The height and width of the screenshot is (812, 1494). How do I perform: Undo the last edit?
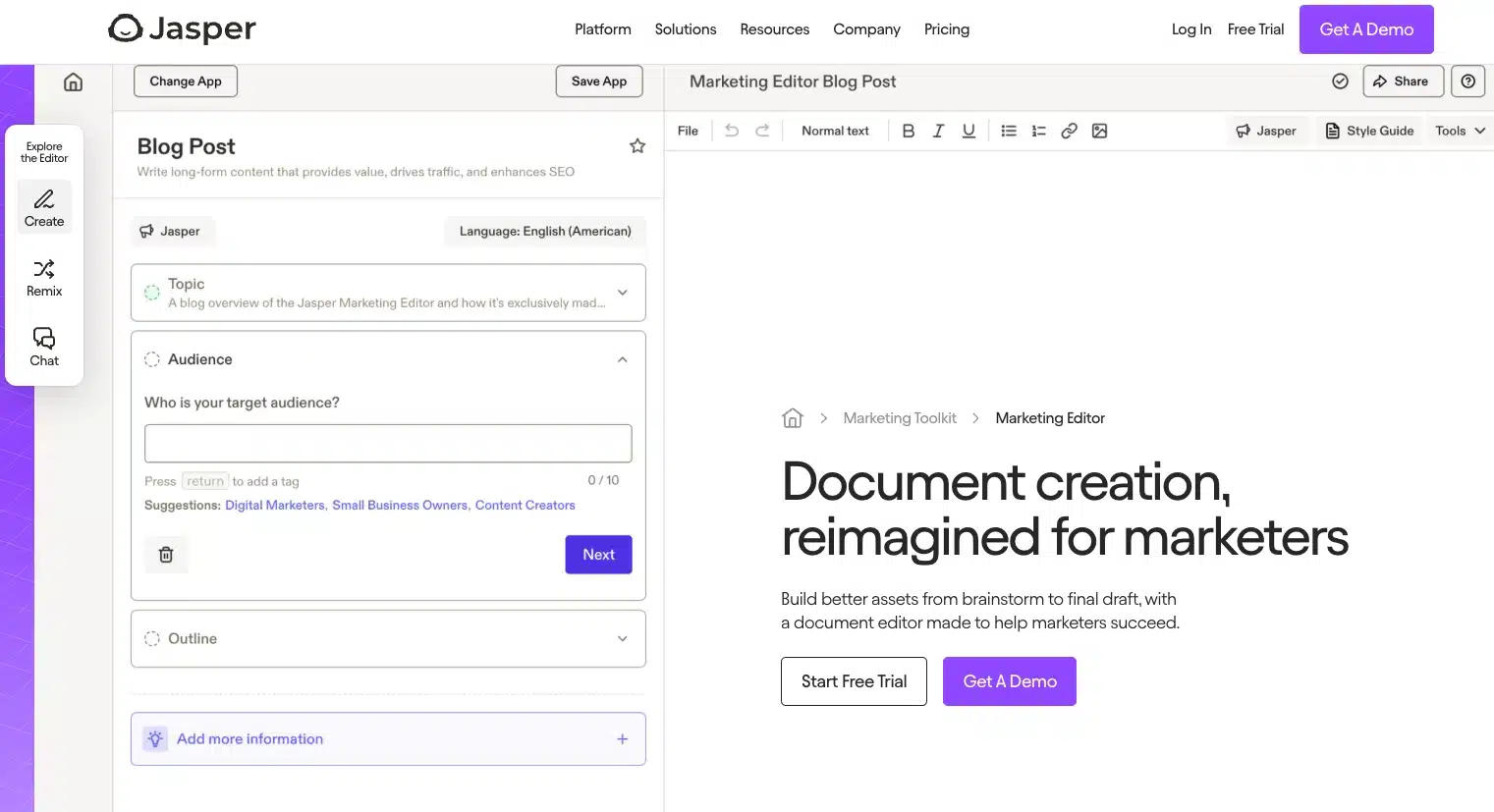[x=732, y=131]
